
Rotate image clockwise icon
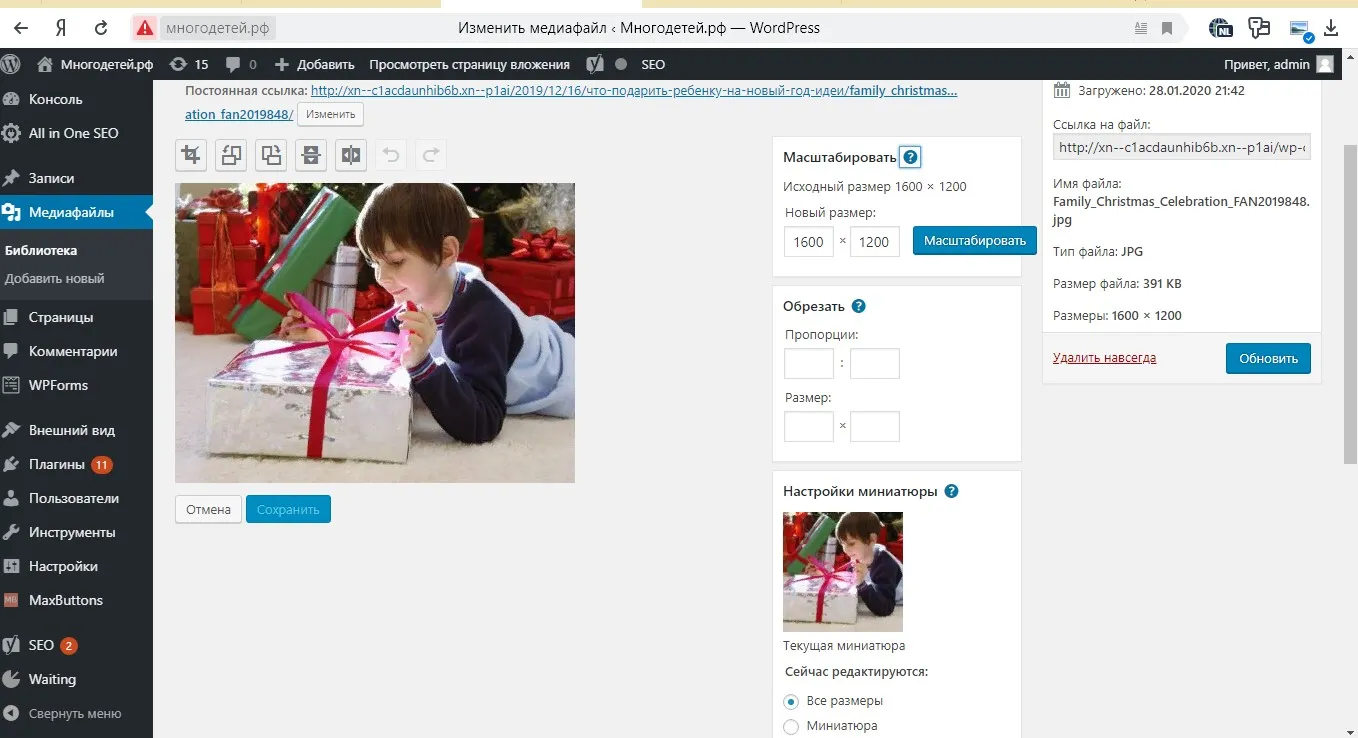(x=271, y=155)
